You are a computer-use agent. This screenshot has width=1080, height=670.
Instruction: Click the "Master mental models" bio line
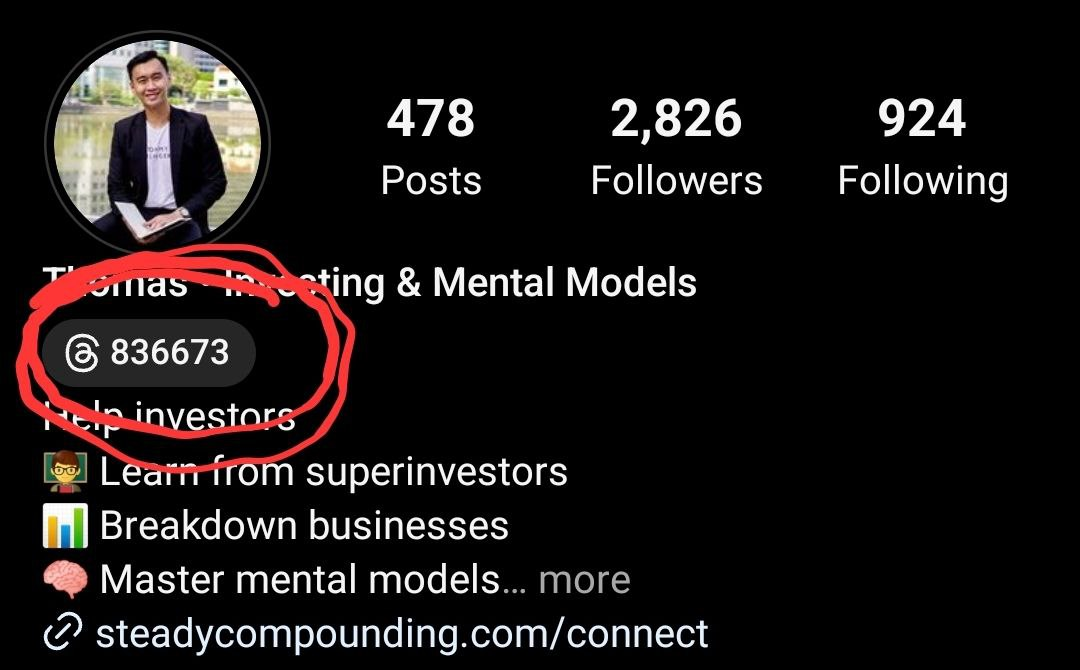coord(300,579)
